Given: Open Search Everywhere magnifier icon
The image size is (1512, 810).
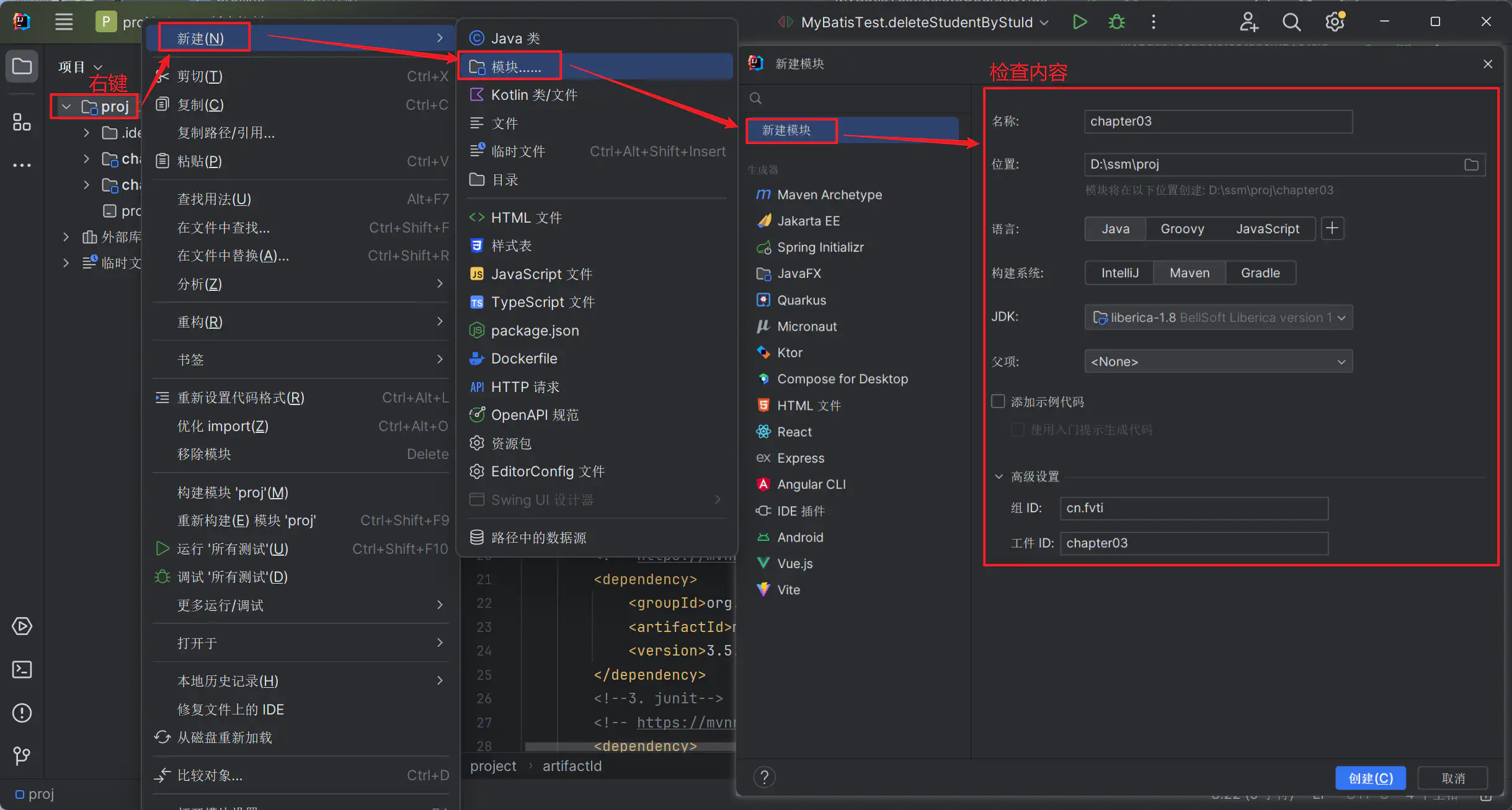Looking at the screenshot, I should click(x=1291, y=22).
